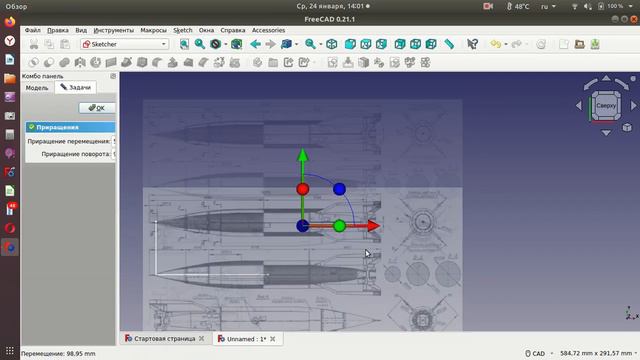Click the Undo arrow icon
Viewport: 640px width, 360px height.
[x=495, y=44]
